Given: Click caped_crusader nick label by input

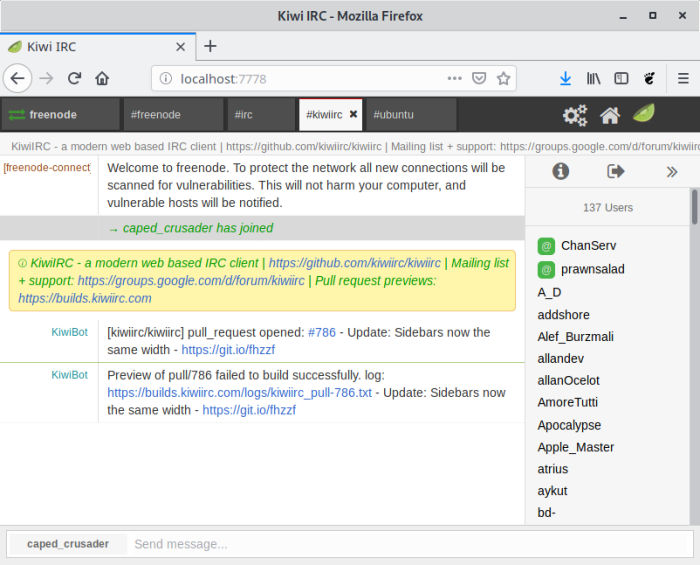Looking at the screenshot, I should (x=68, y=544).
